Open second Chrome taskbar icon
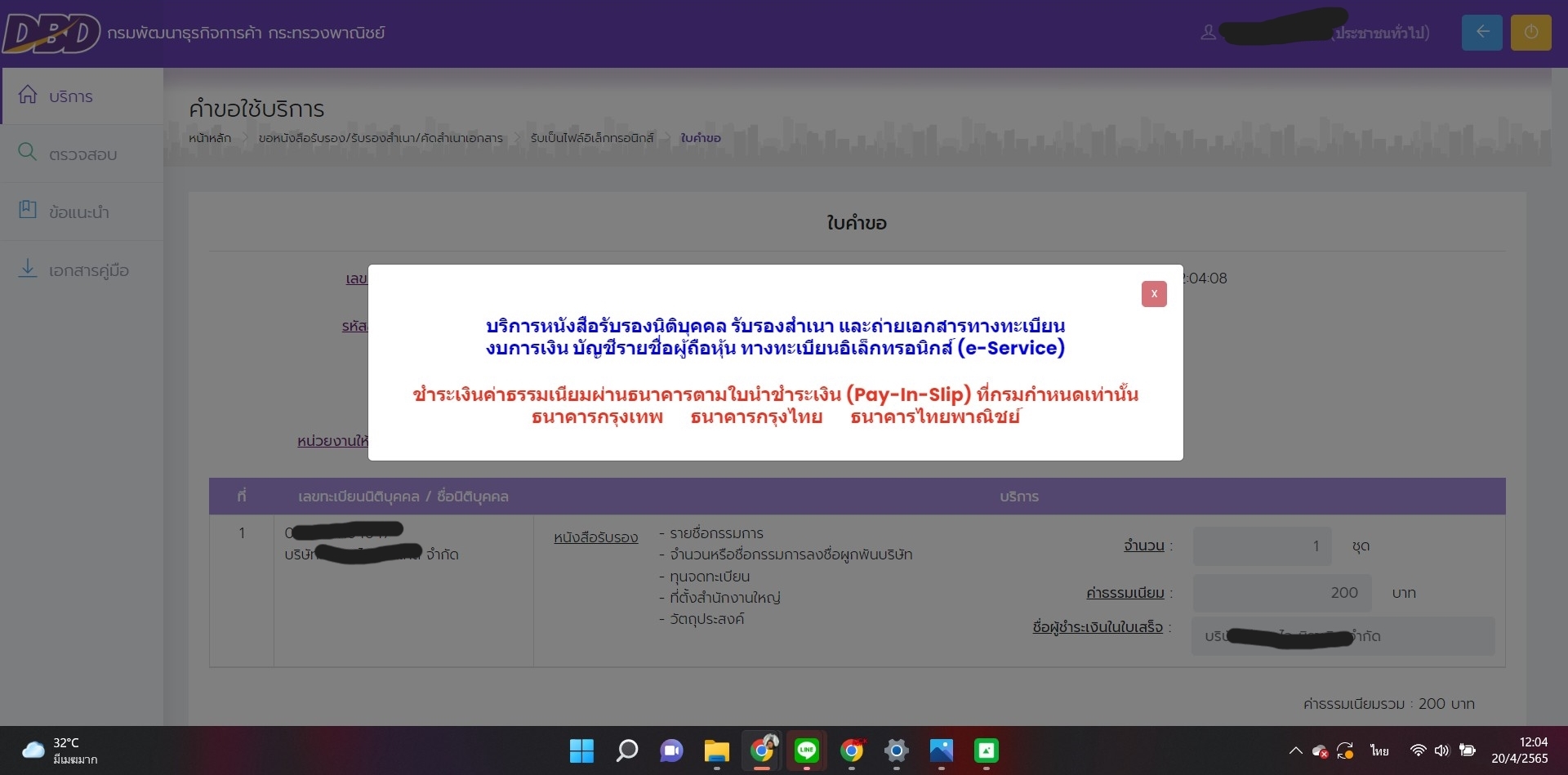Screen dimensions: 1568x775 click(x=852, y=751)
